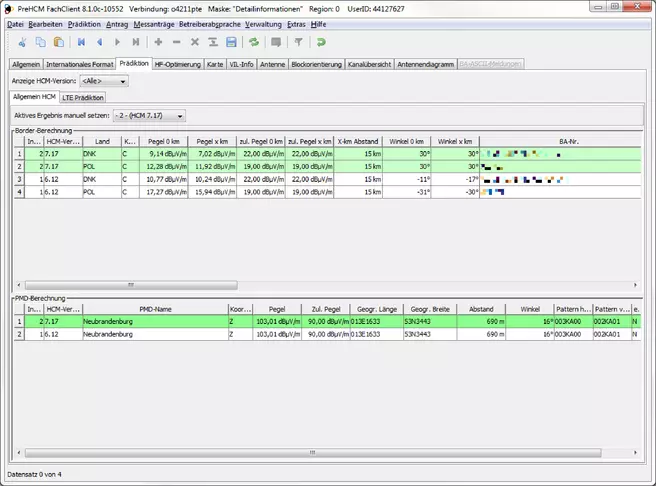Click Pattern value 002KA01 in PMD row 2
The width and height of the screenshot is (656, 486).
coord(612,334)
